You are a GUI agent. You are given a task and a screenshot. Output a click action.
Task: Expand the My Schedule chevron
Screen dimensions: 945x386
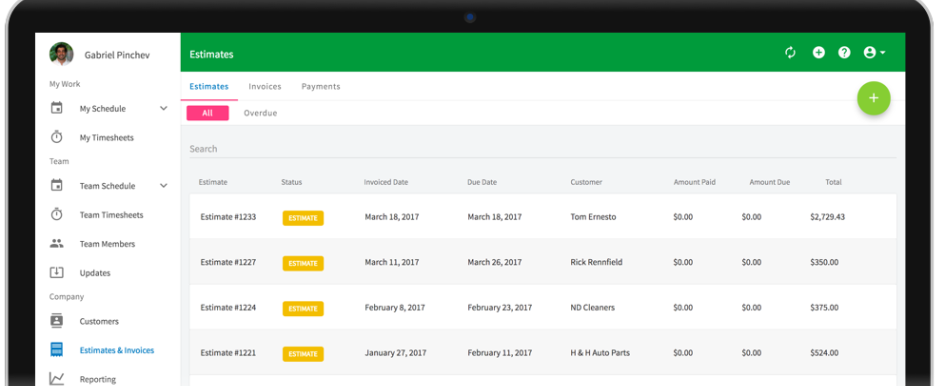[x=163, y=109]
